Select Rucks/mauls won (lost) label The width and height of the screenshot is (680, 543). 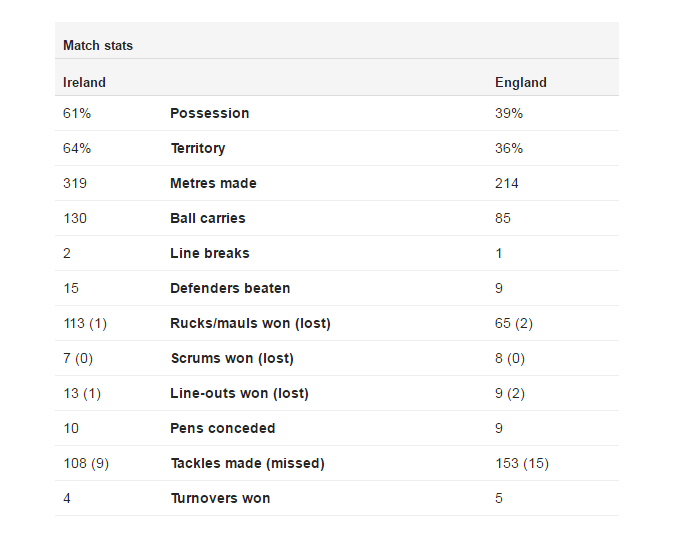click(250, 324)
